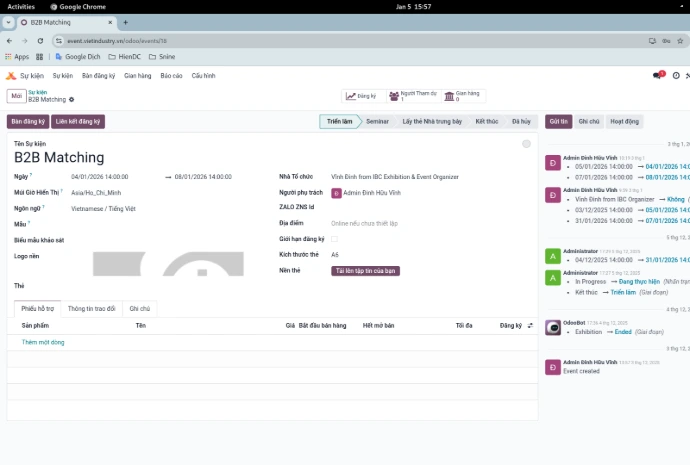Open the Báo cáo menu
The height and width of the screenshot is (465, 690).
tap(171, 75)
